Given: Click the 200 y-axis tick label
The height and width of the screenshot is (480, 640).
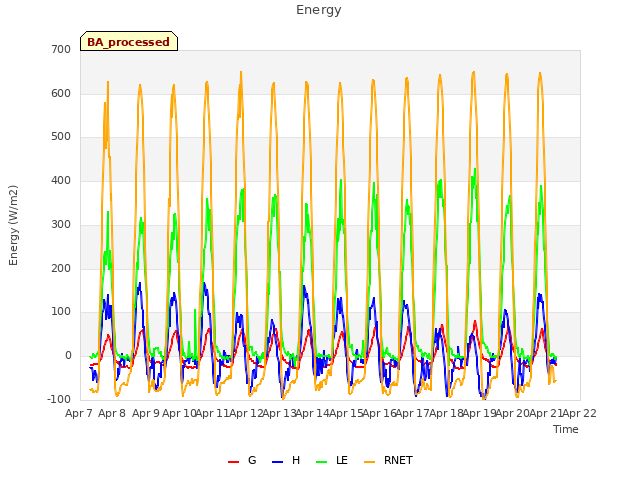Looking at the screenshot, I should click(x=61, y=268).
